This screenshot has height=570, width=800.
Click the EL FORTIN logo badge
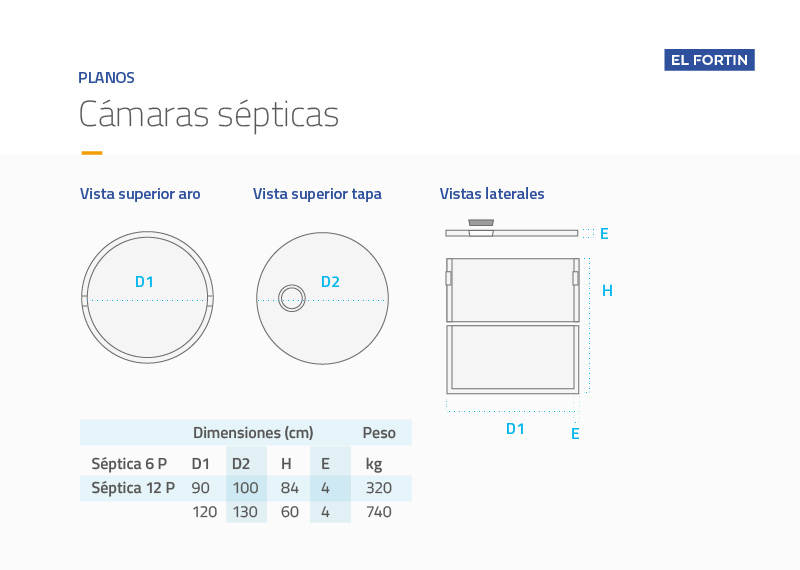pos(709,60)
